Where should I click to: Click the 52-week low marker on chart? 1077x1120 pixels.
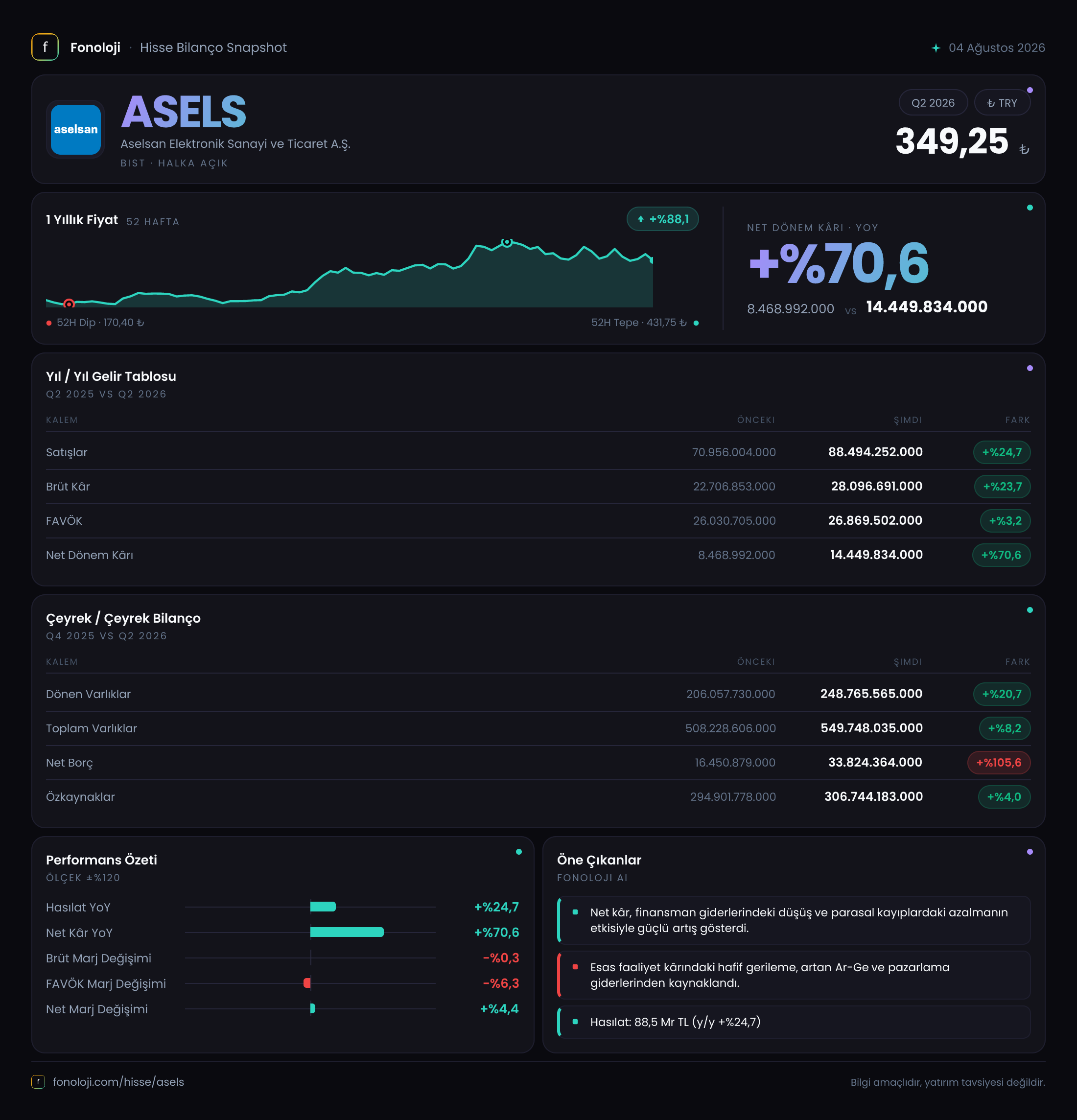pos(69,303)
